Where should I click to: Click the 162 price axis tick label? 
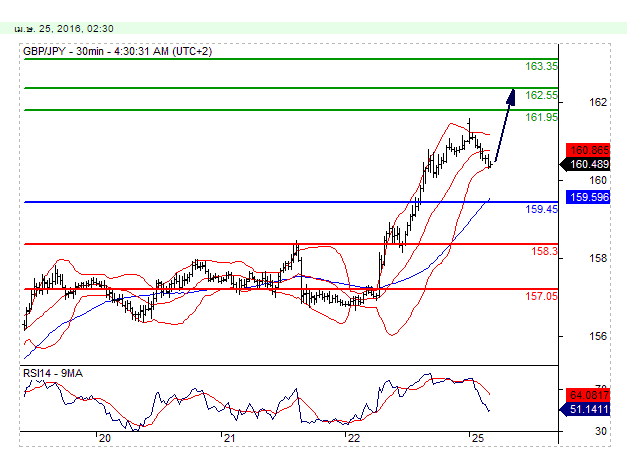(599, 102)
